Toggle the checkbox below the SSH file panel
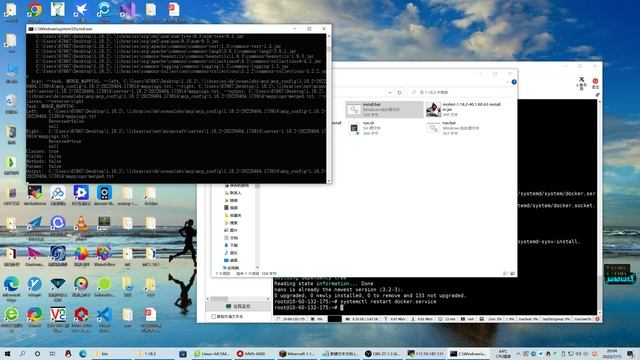 (x=213, y=316)
